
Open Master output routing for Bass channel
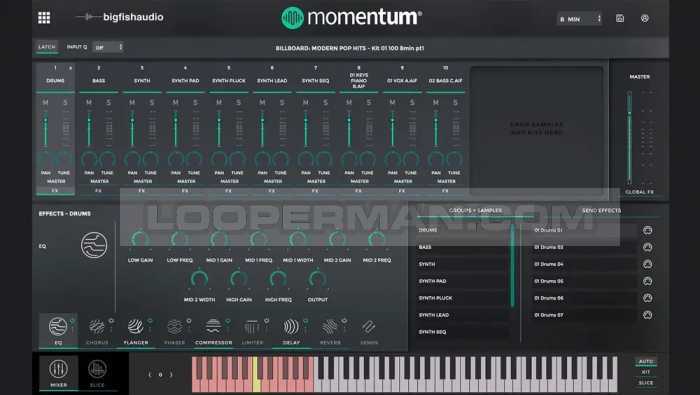pos(99,182)
